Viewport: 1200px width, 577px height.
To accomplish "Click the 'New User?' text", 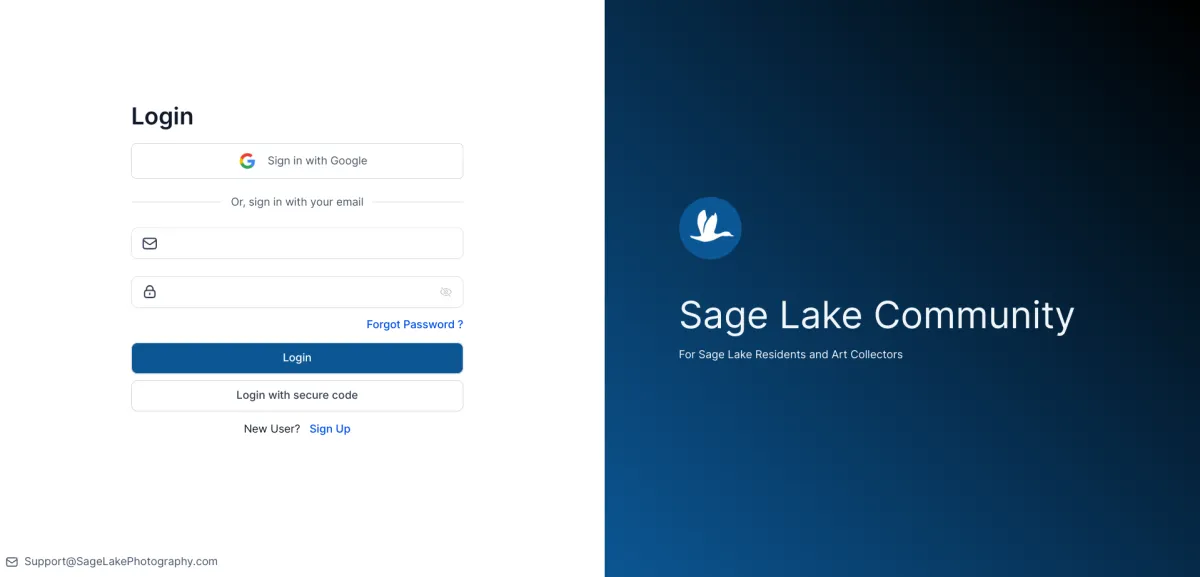I will pyautogui.click(x=272, y=429).
